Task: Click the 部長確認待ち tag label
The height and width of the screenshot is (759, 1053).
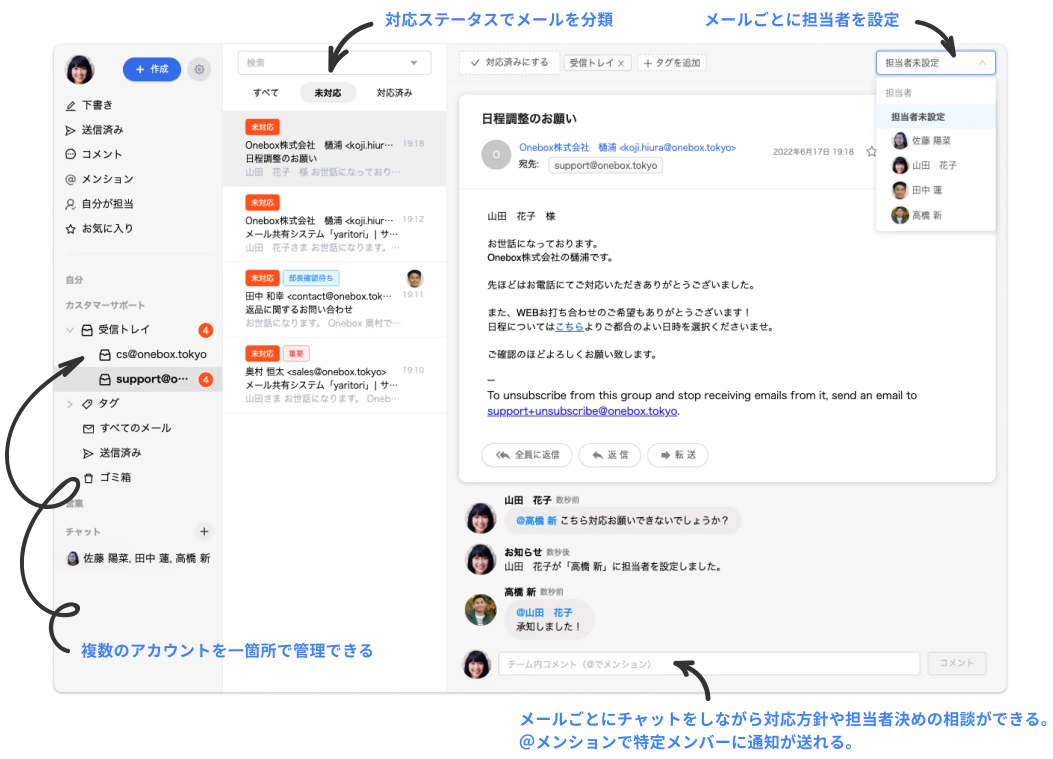Action: [x=311, y=278]
